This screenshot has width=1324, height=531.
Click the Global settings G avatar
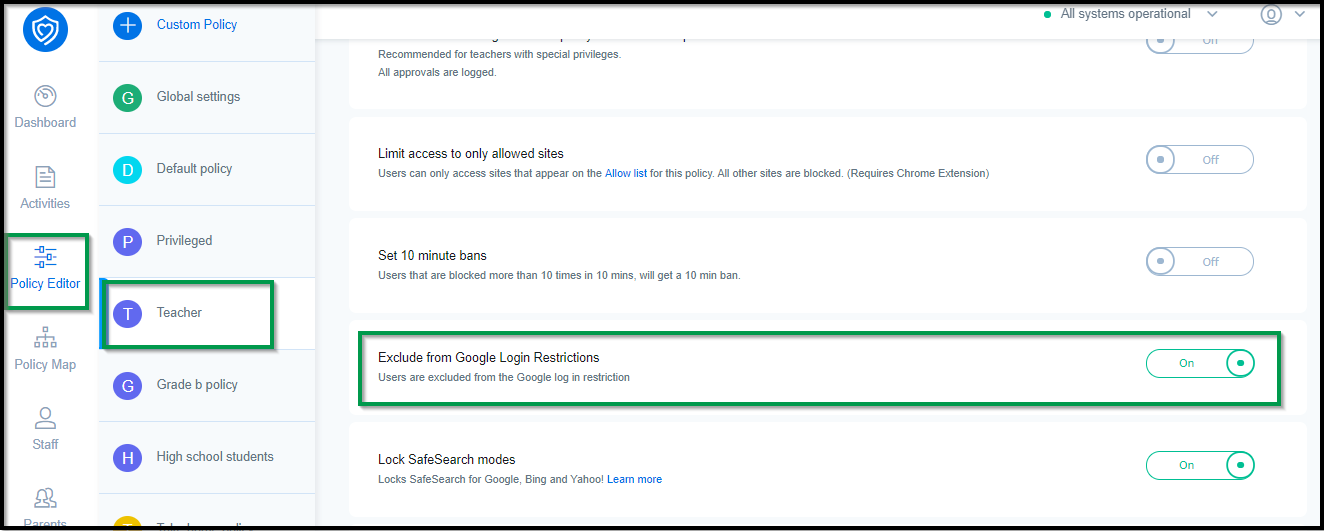coord(128,97)
